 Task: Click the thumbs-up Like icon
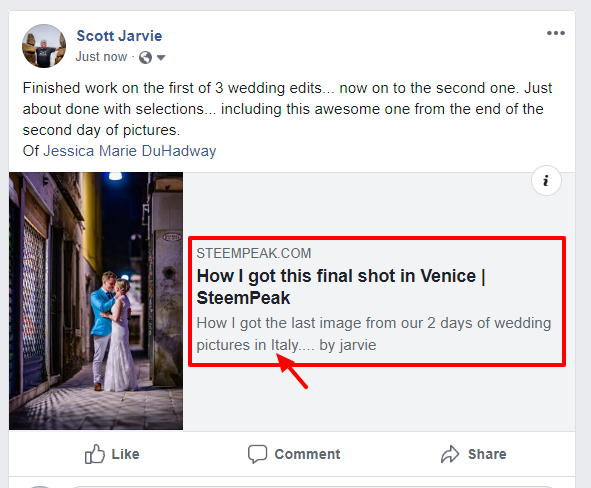pyautogui.click(x=94, y=454)
